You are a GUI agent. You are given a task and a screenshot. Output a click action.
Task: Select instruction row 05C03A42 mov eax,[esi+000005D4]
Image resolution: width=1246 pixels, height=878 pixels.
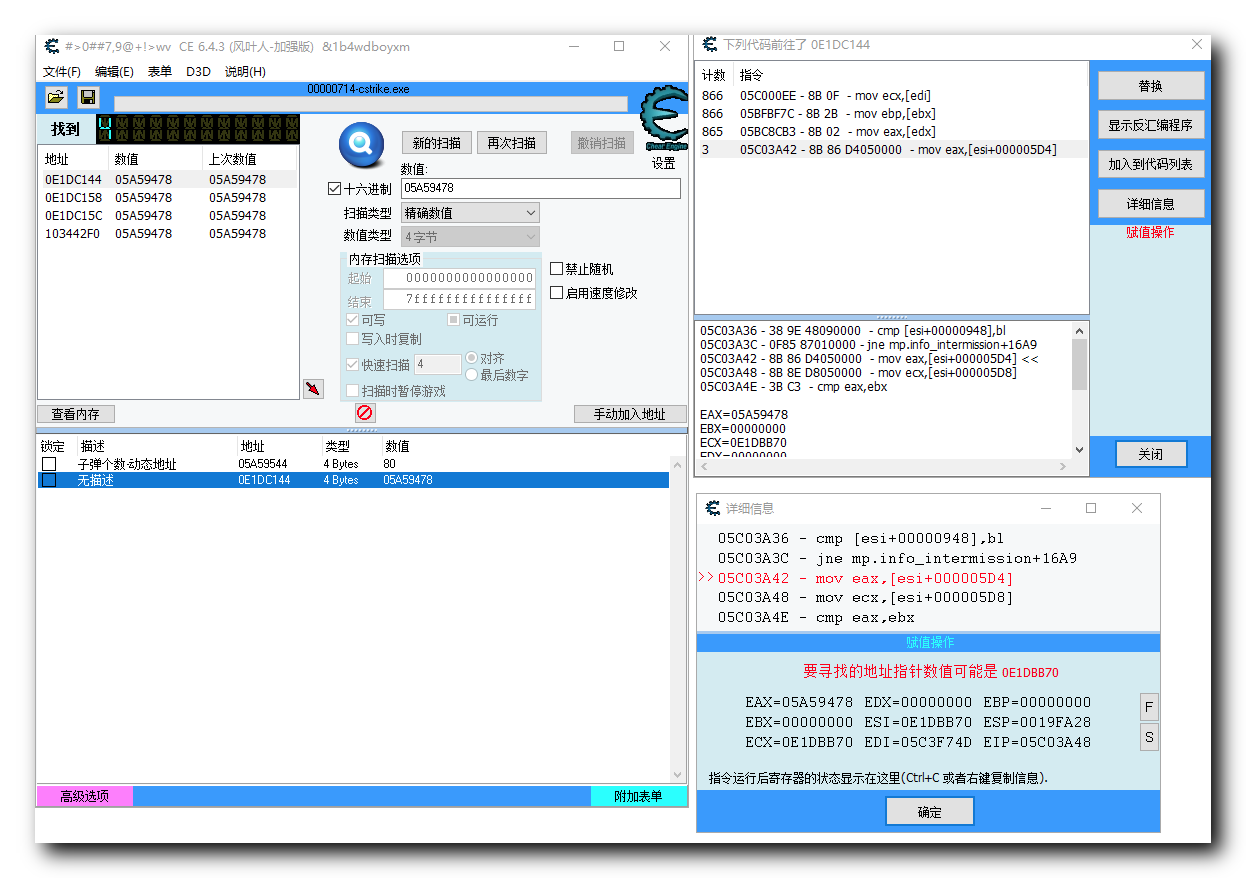coord(891,150)
